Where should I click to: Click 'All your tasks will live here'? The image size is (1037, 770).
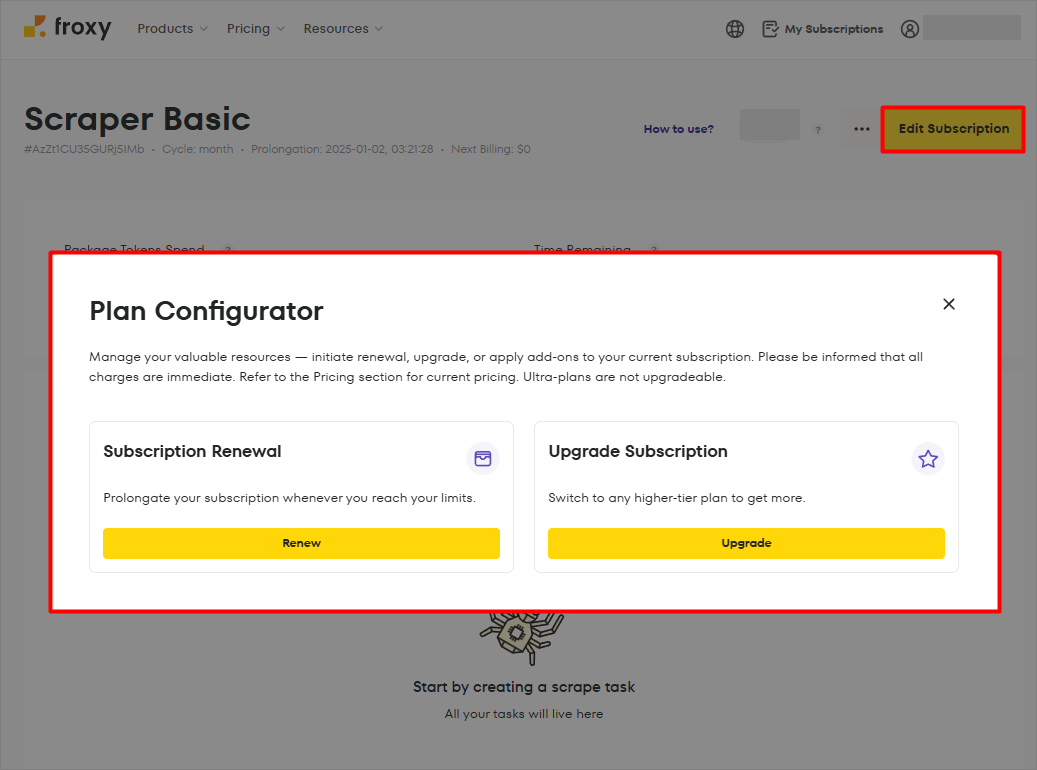pyautogui.click(x=524, y=714)
